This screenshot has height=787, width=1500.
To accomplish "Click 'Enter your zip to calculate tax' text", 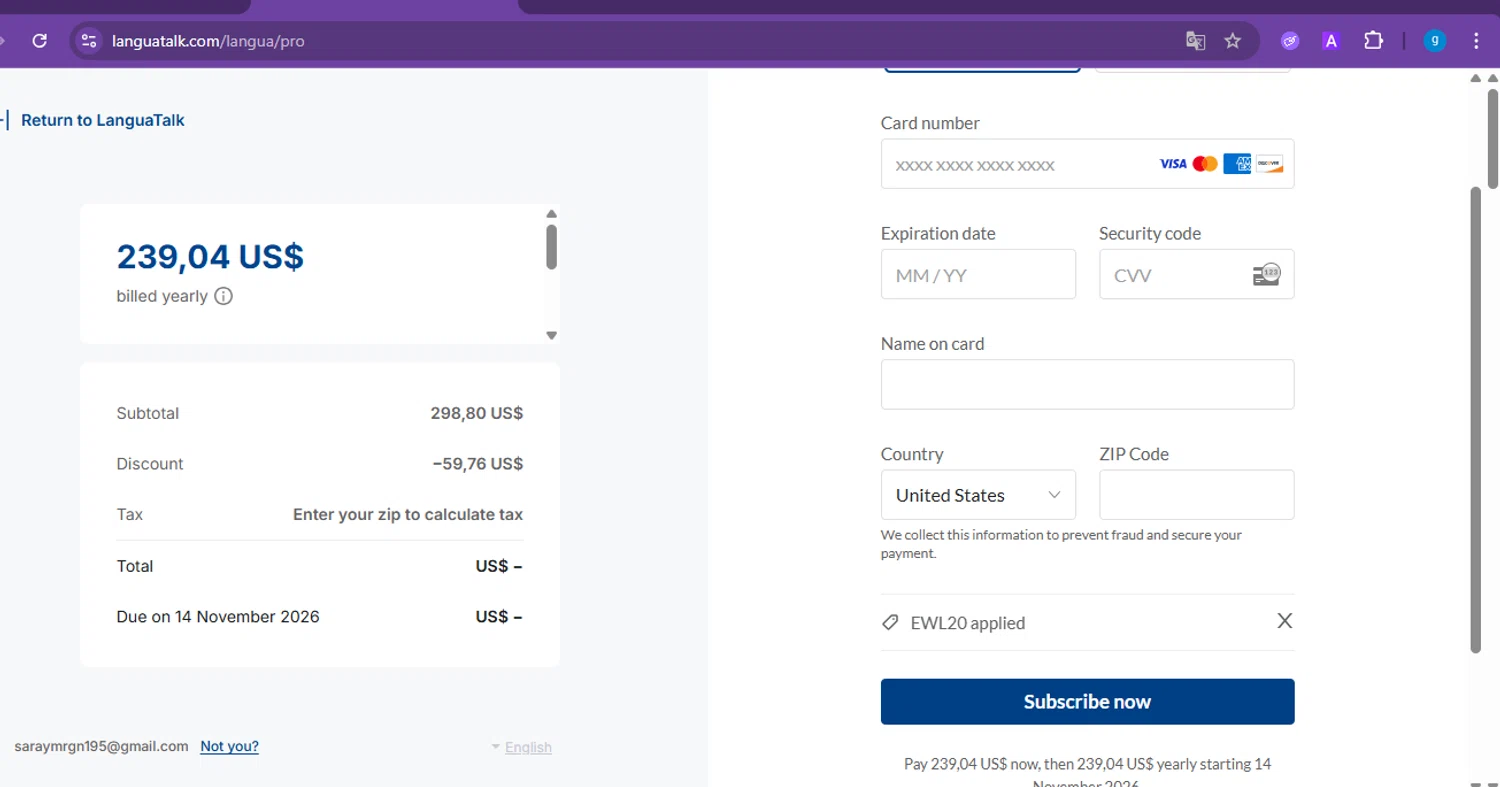I will (x=408, y=515).
